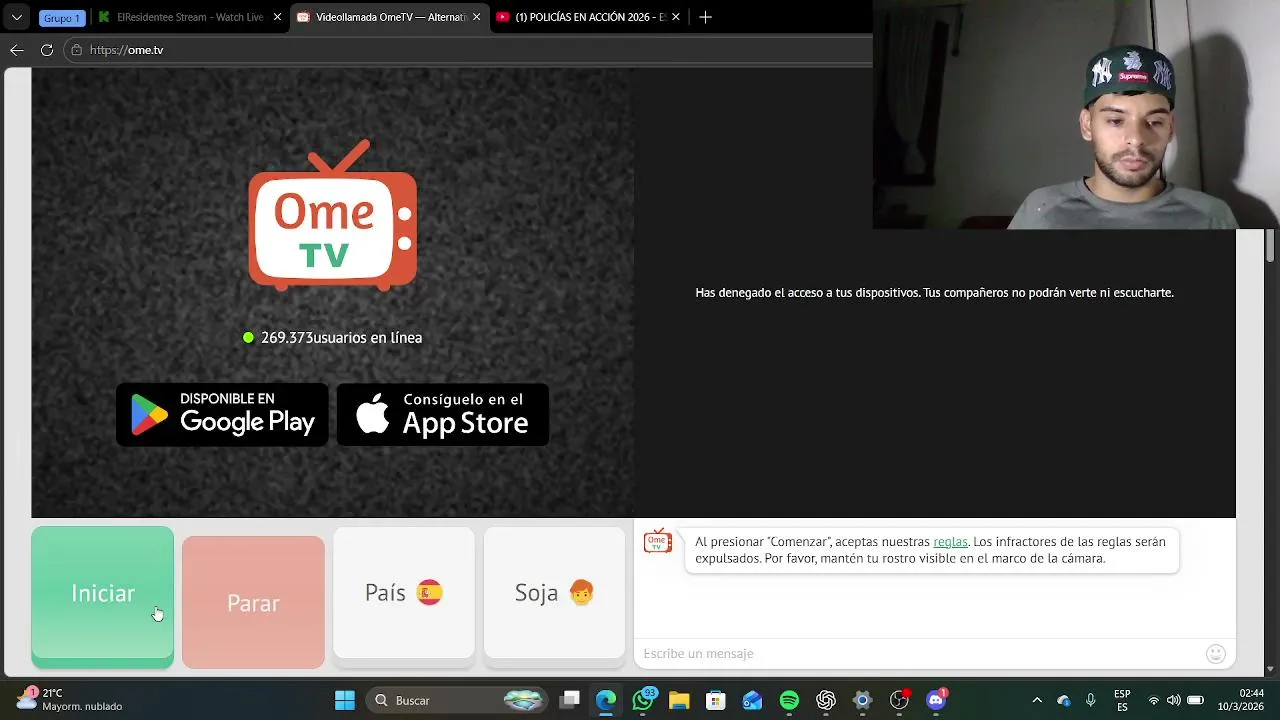The width and height of the screenshot is (1280, 720).
Task: Open the Mail app from the taskbar
Action: [752, 700]
